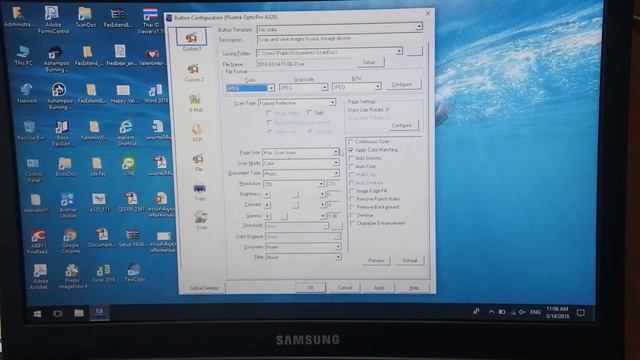The width and height of the screenshot is (640, 360).
Task: Uncheck Apply Color Matching
Action: [x=351, y=150]
